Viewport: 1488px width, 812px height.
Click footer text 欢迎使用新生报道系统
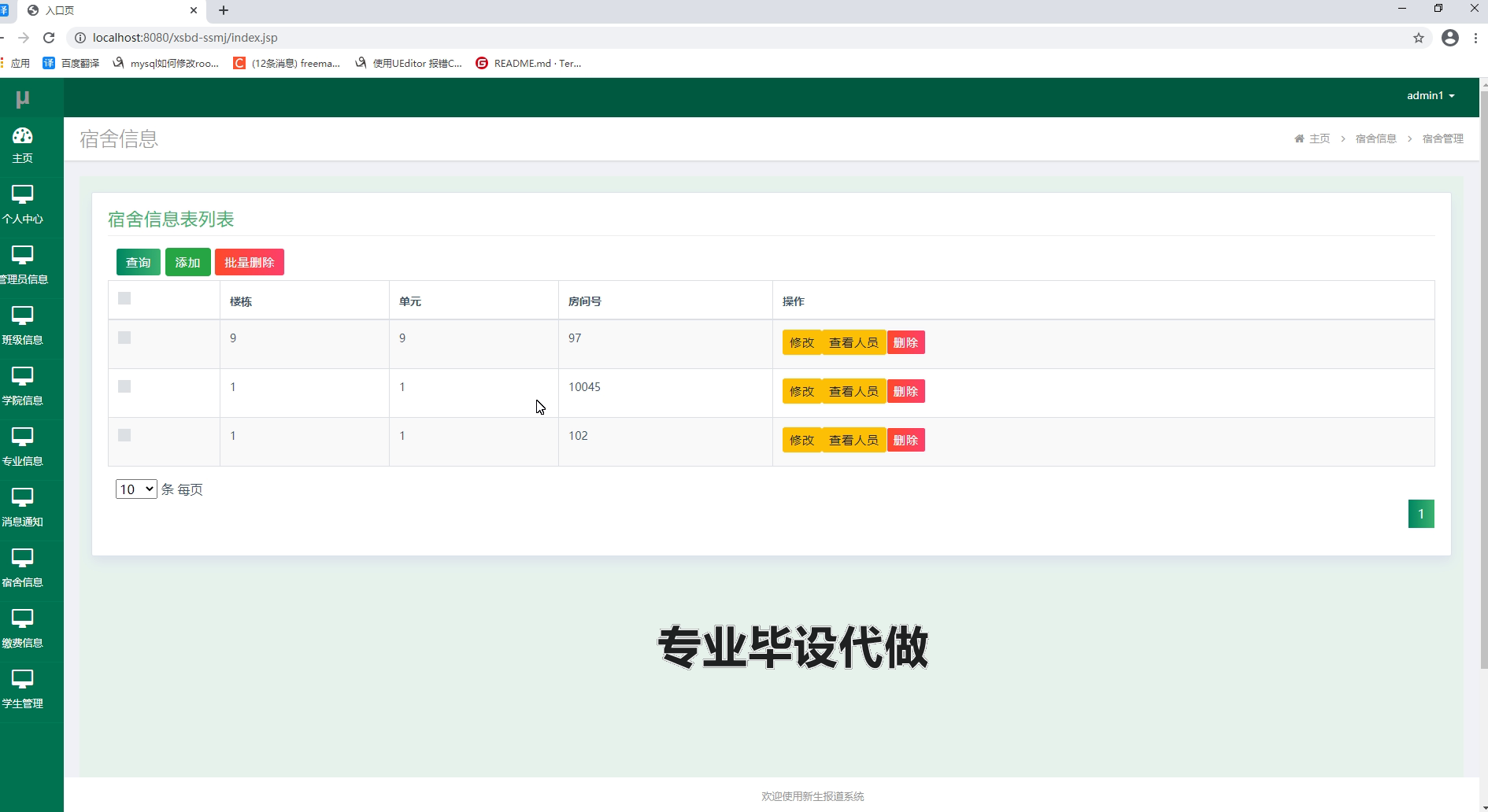pos(812,796)
